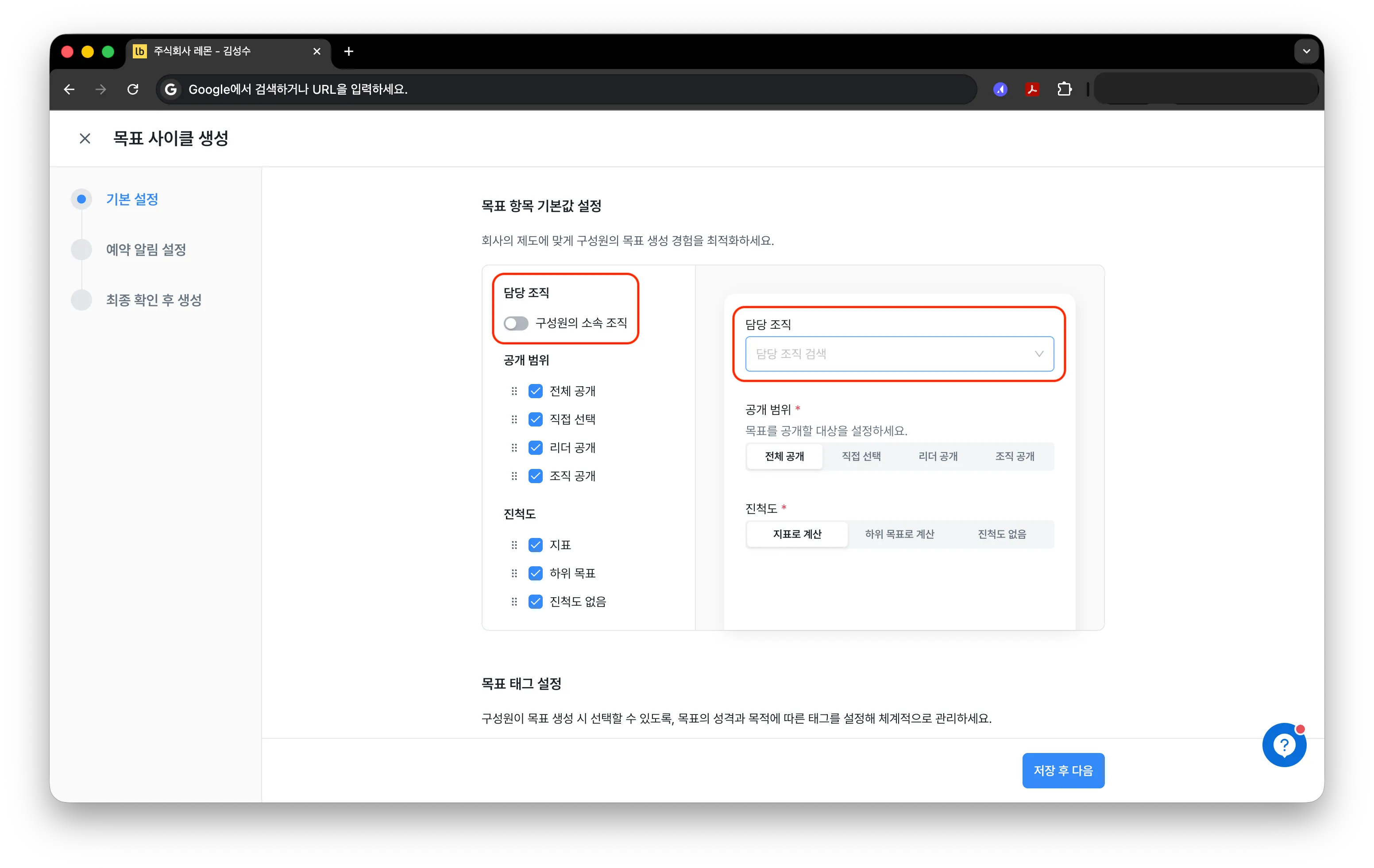Uncheck the 지표 checkbox
The width and height of the screenshot is (1374, 868).
[x=535, y=545]
